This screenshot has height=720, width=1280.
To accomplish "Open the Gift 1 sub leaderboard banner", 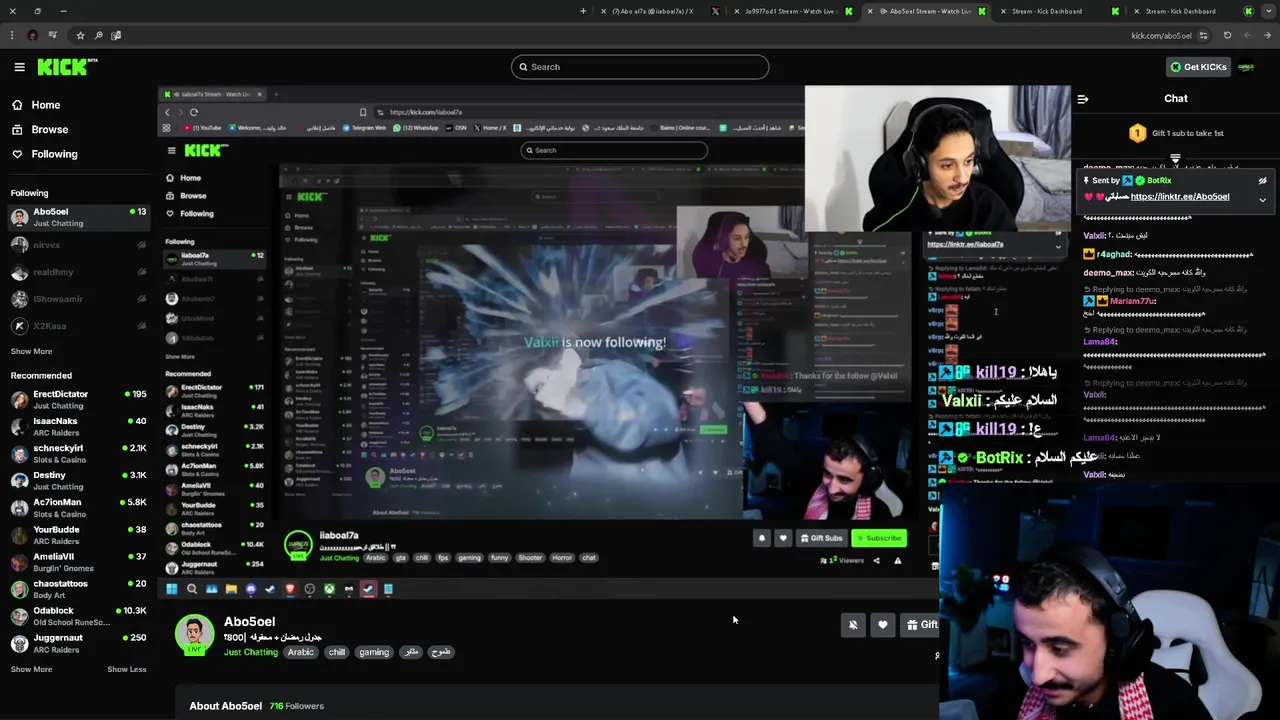I will coord(1176,133).
